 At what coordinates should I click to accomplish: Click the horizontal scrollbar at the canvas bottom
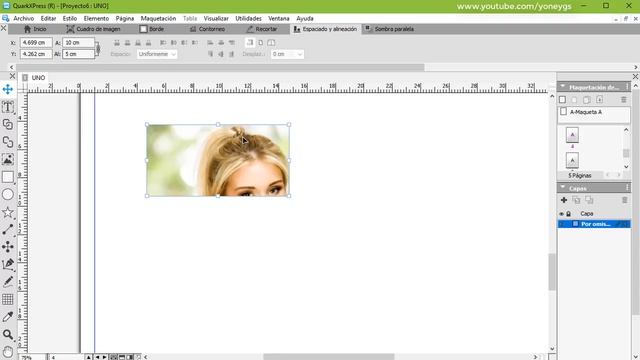point(329,357)
